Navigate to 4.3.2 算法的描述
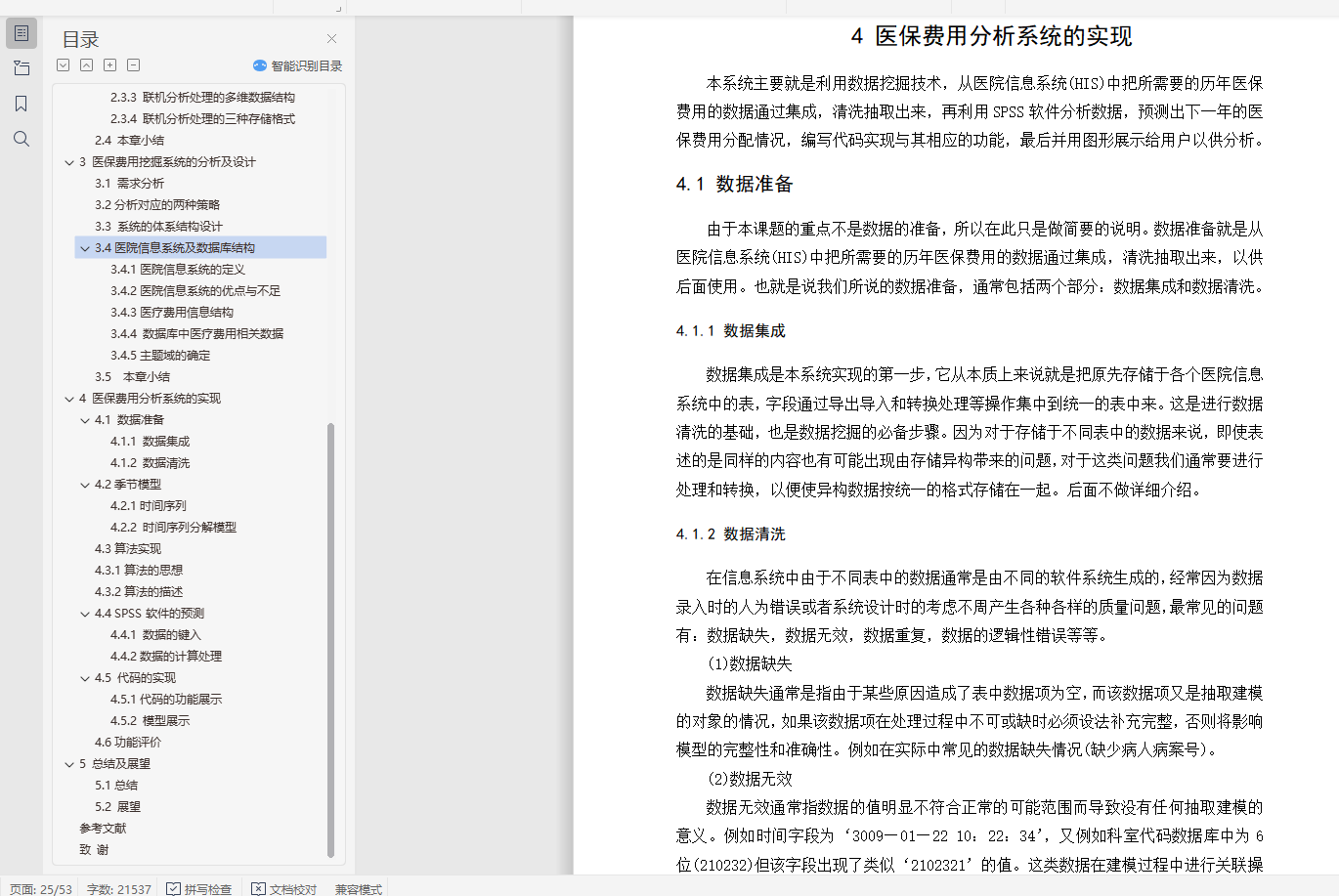 pyautogui.click(x=139, y=592)
